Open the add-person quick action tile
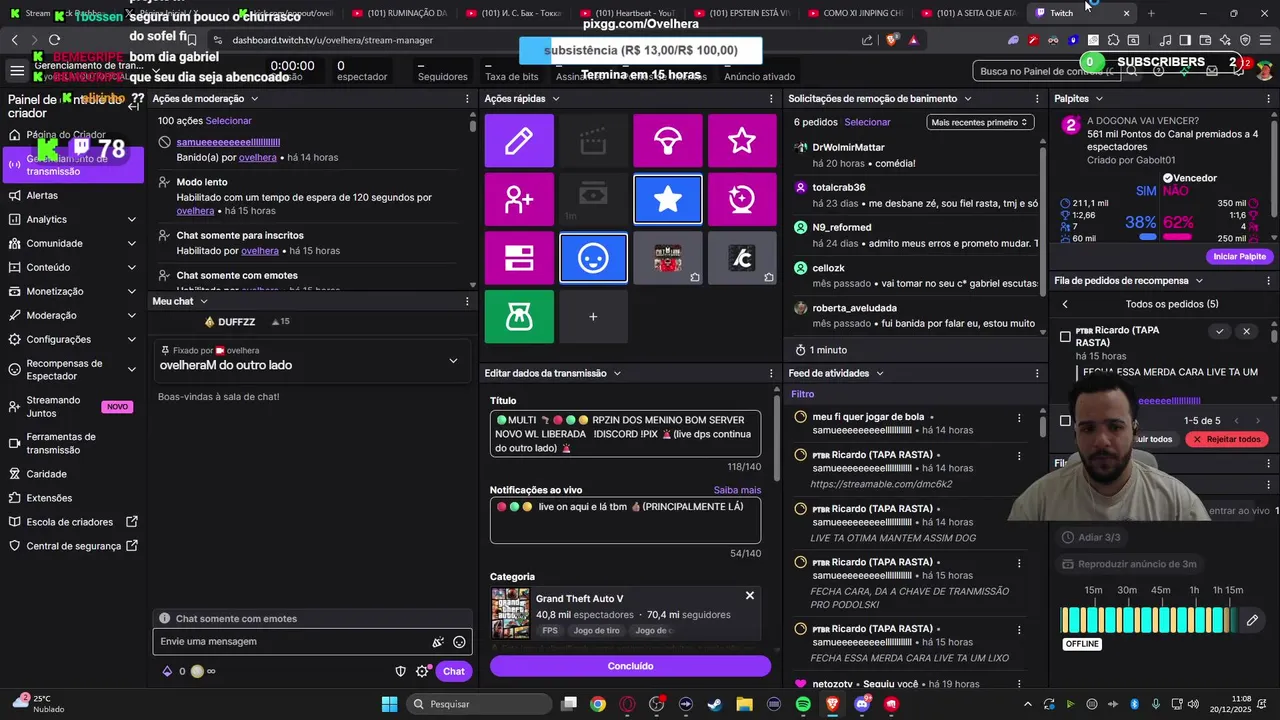1280x720 pixels. (x=519, y=199)
